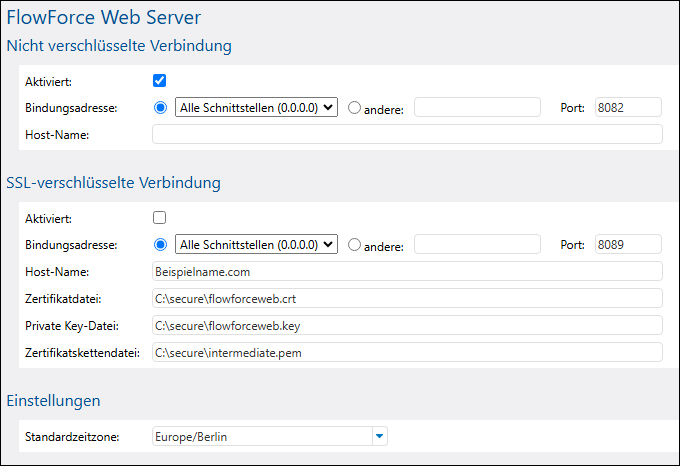The width and height of the screenshot is (680, 466).
Task: Select the Alle Schnittstellen radio button under SSL connection
Action: [x=160, y=244]
